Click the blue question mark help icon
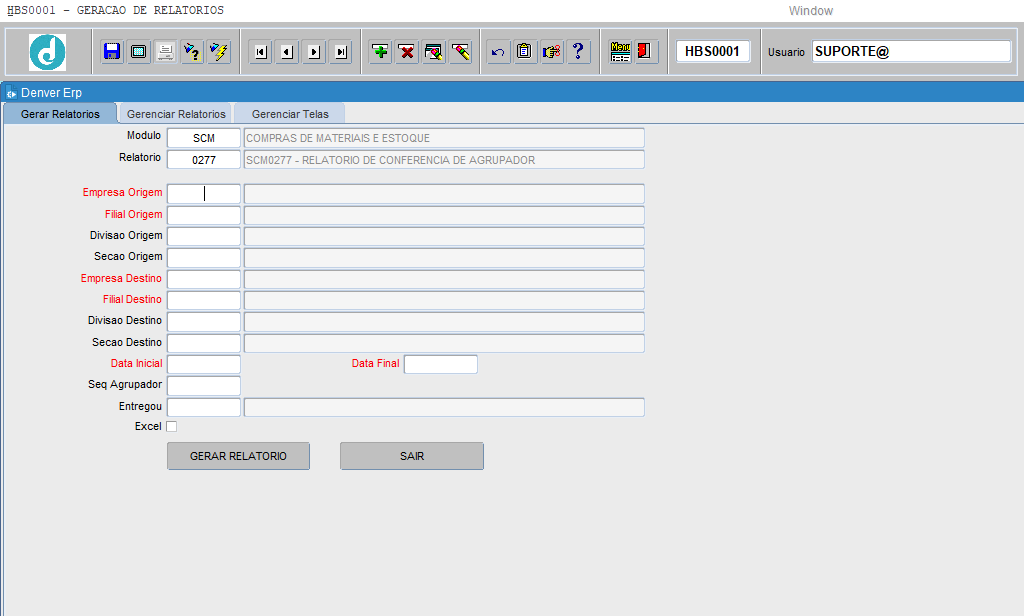1024x616 pixels. [578, 52]
